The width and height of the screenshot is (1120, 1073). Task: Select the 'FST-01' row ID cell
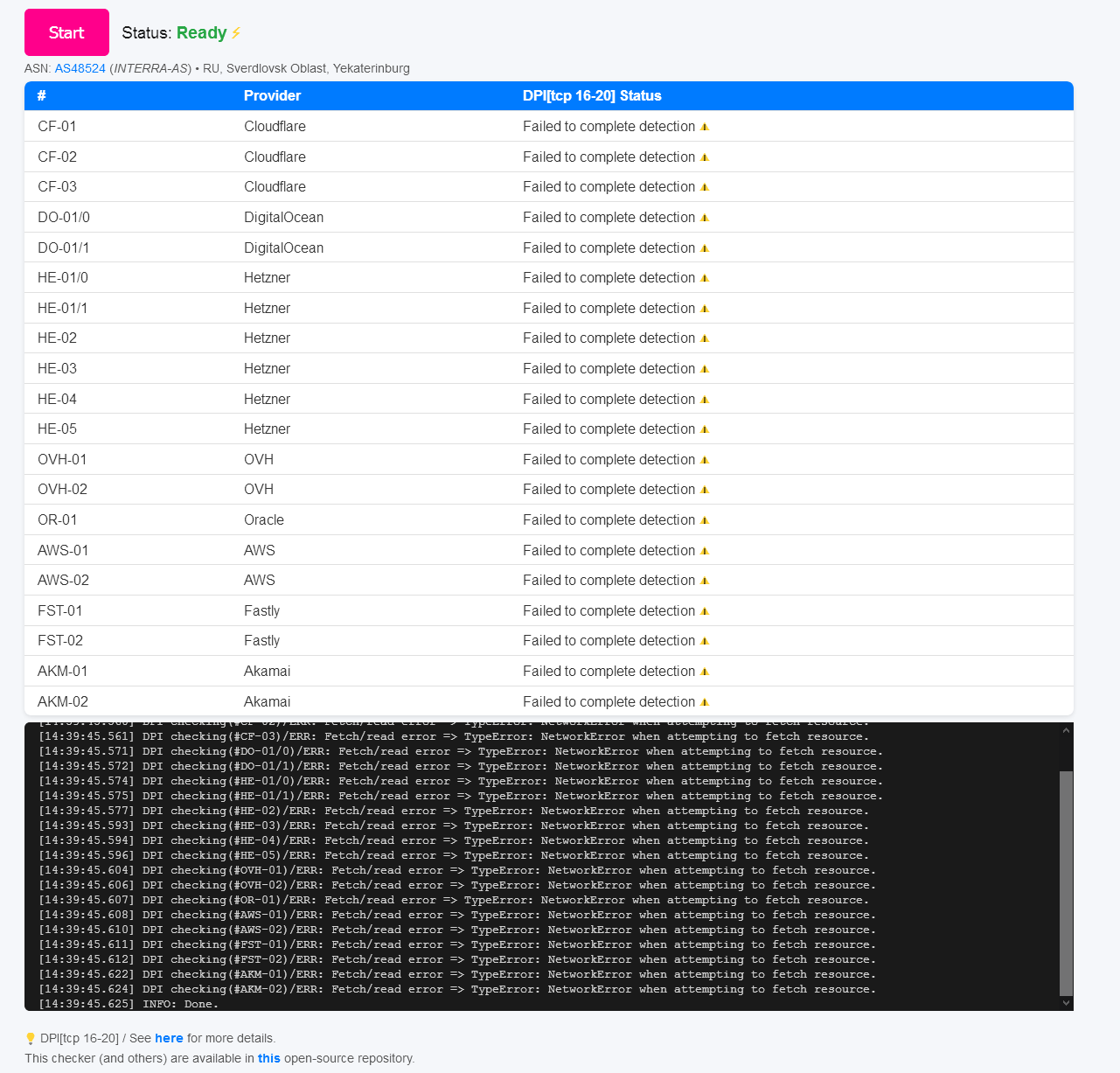[x=60, y=611]
